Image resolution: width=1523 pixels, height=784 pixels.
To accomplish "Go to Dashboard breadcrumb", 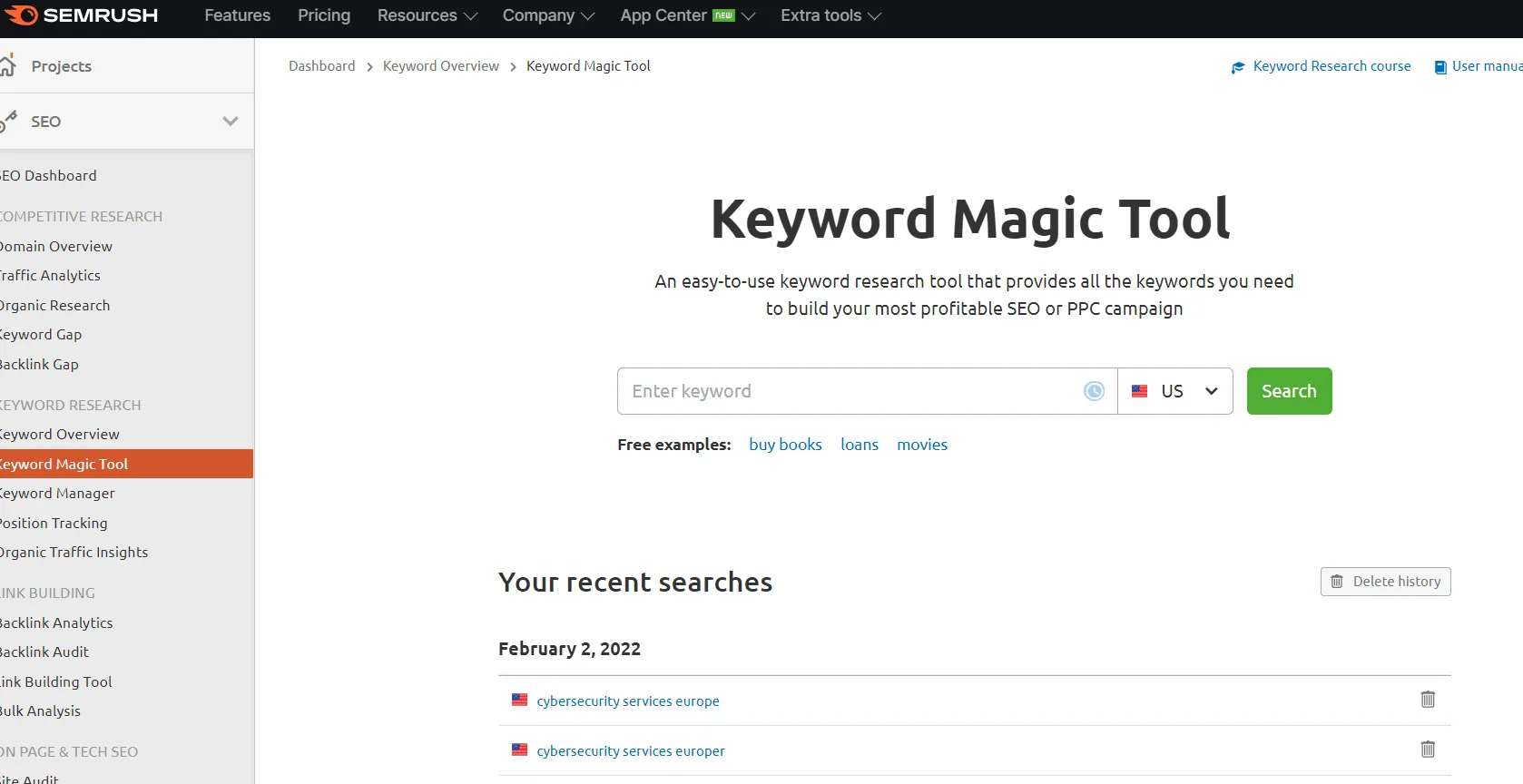I will tap(322, 66).
